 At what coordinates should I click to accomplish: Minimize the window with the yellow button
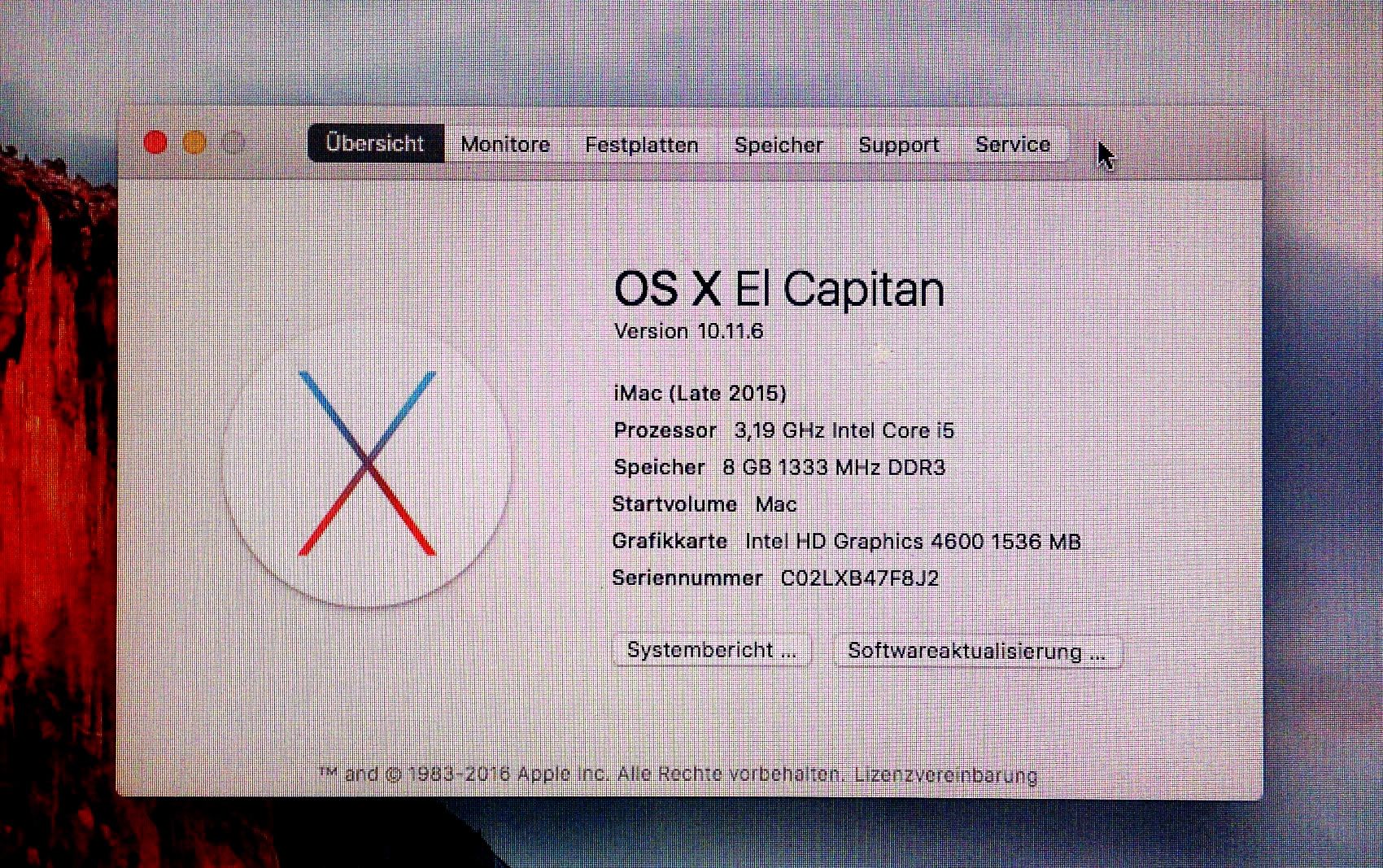(x=194, y=143)
